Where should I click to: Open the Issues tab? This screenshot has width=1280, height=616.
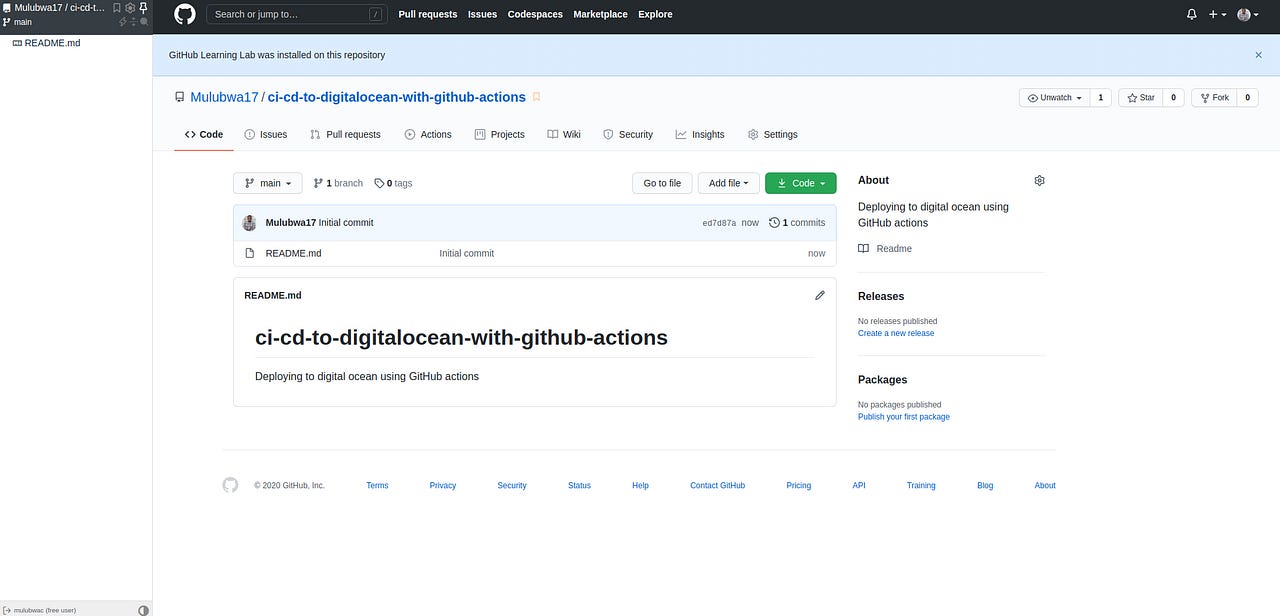(x=265, y=134)
